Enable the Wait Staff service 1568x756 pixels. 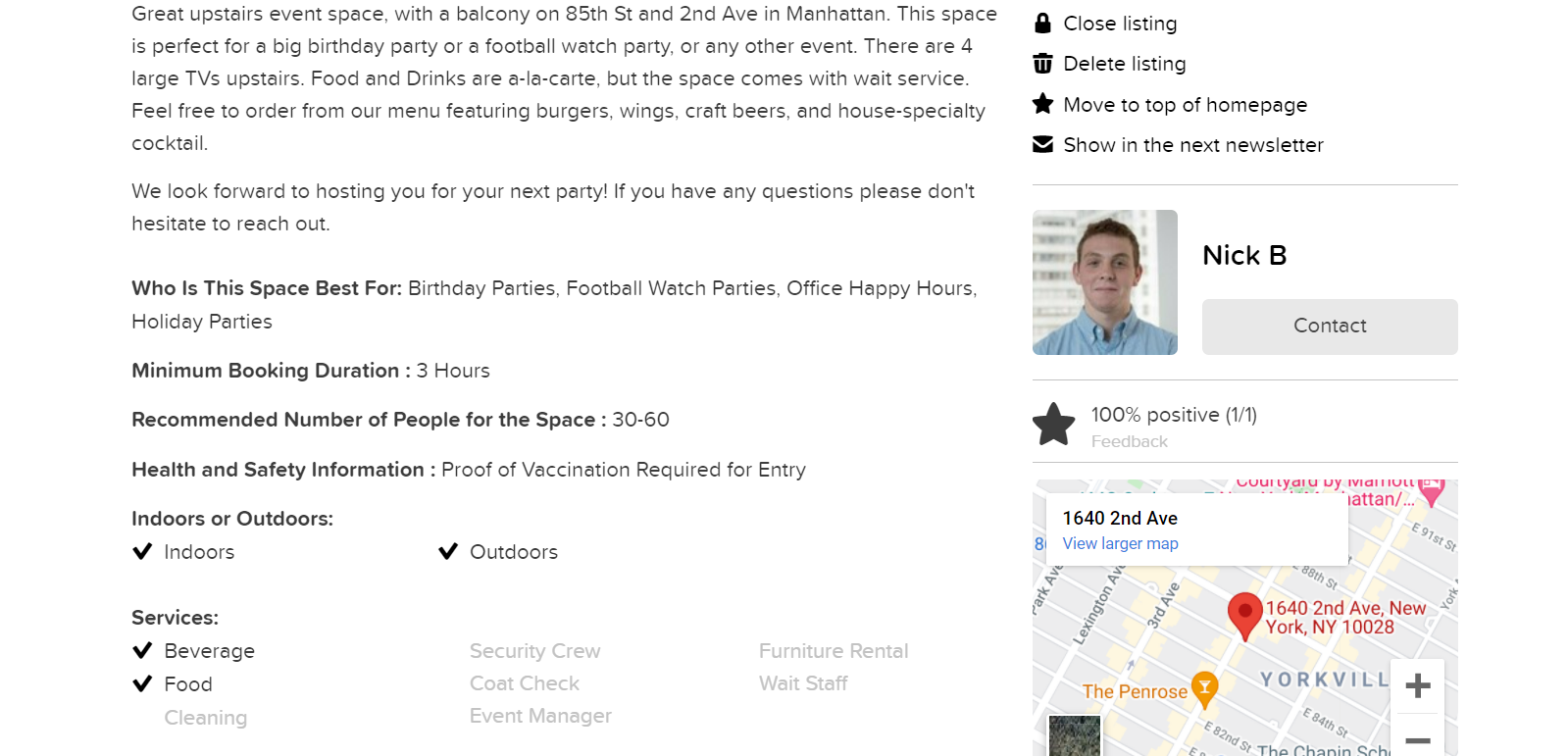(803, 683)
